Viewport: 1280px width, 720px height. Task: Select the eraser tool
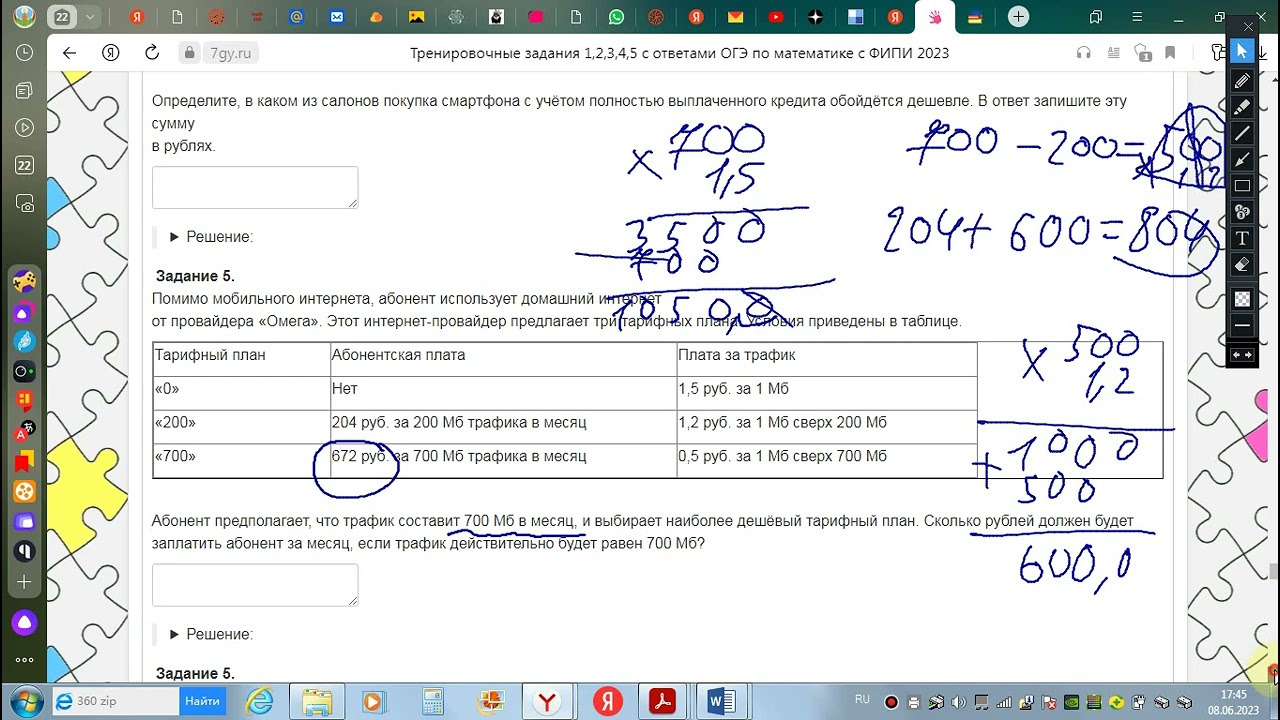(1242, 265)
